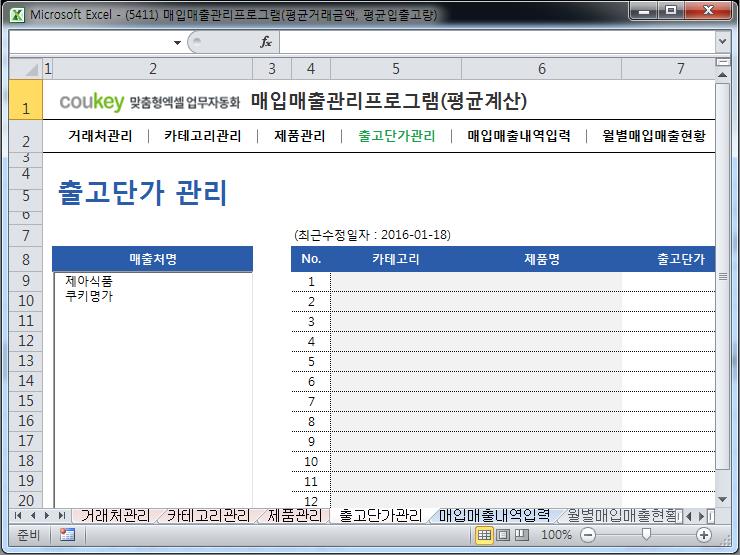Click the formula bar input field
The width and height of the screenshot is (740, 555).
(x=497, y=42)
